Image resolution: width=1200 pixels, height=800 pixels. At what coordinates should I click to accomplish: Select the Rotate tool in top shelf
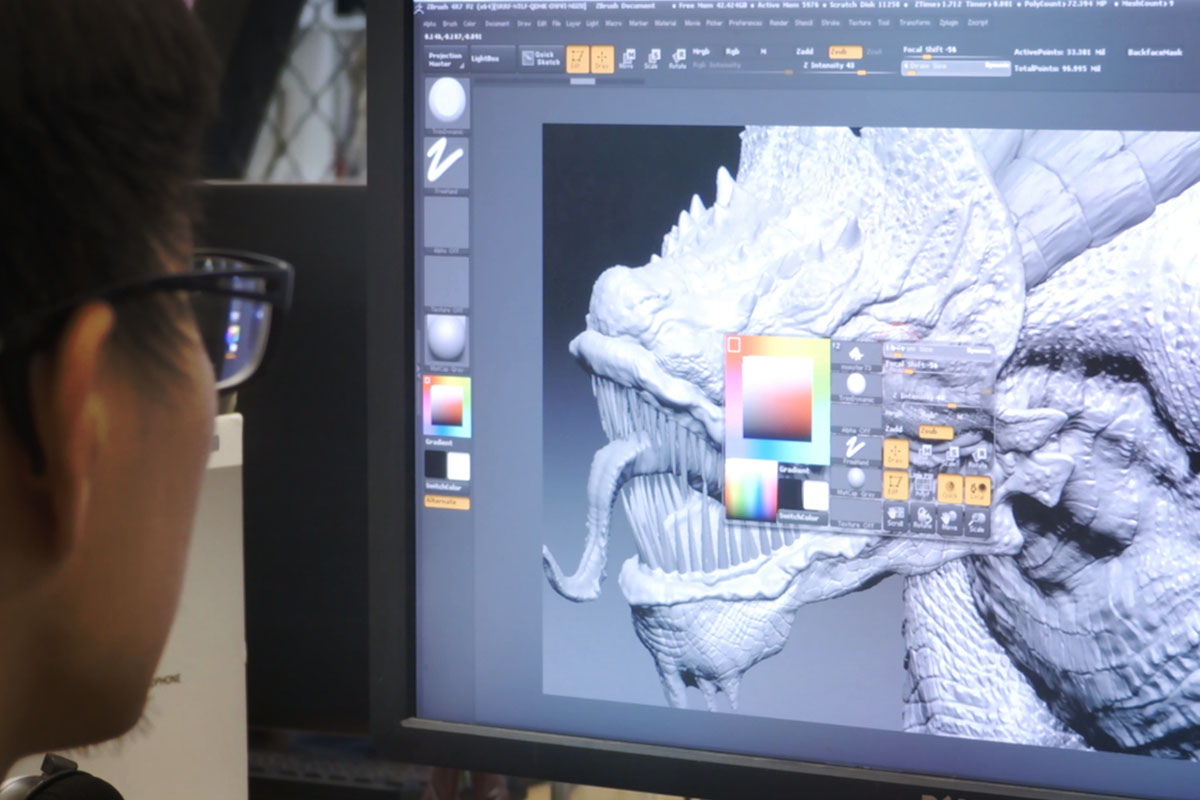click(677, 59)
